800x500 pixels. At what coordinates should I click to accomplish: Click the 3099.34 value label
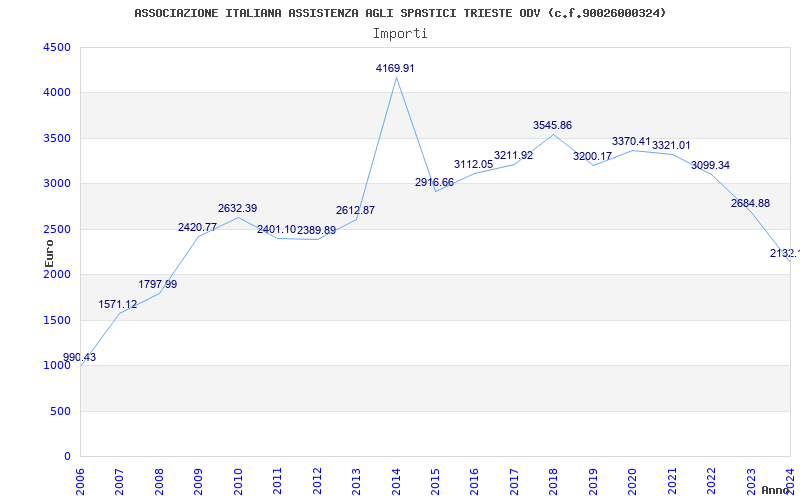710,165
